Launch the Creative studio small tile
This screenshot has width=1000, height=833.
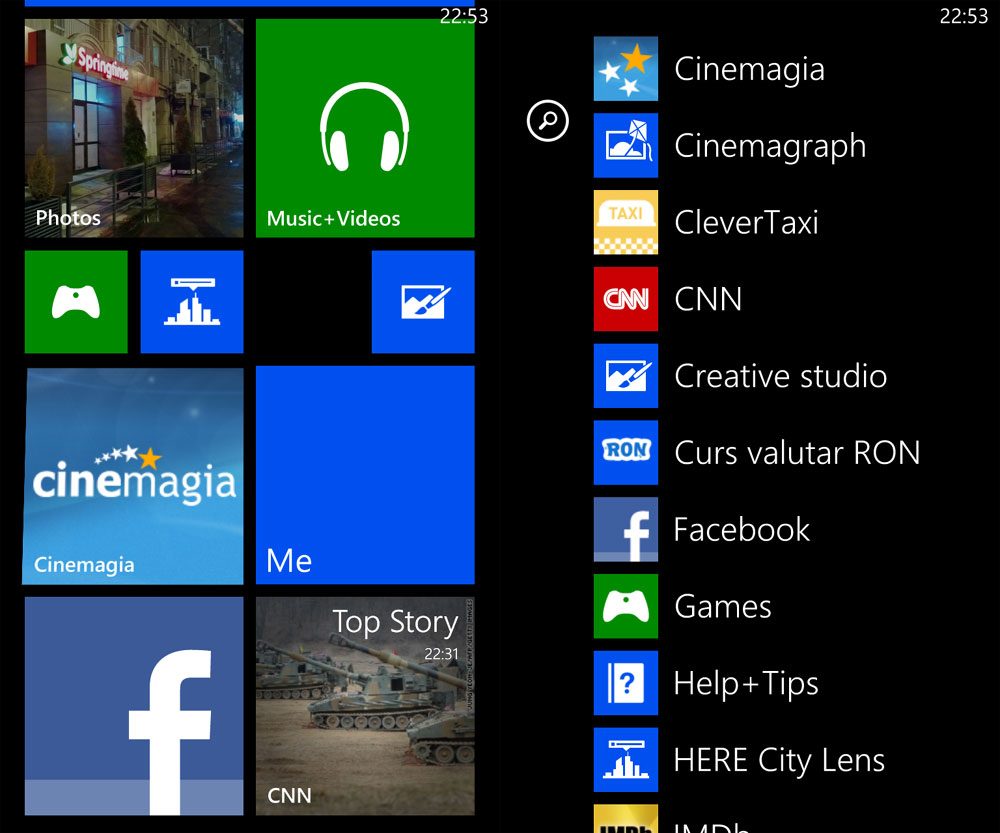point(423,302)
